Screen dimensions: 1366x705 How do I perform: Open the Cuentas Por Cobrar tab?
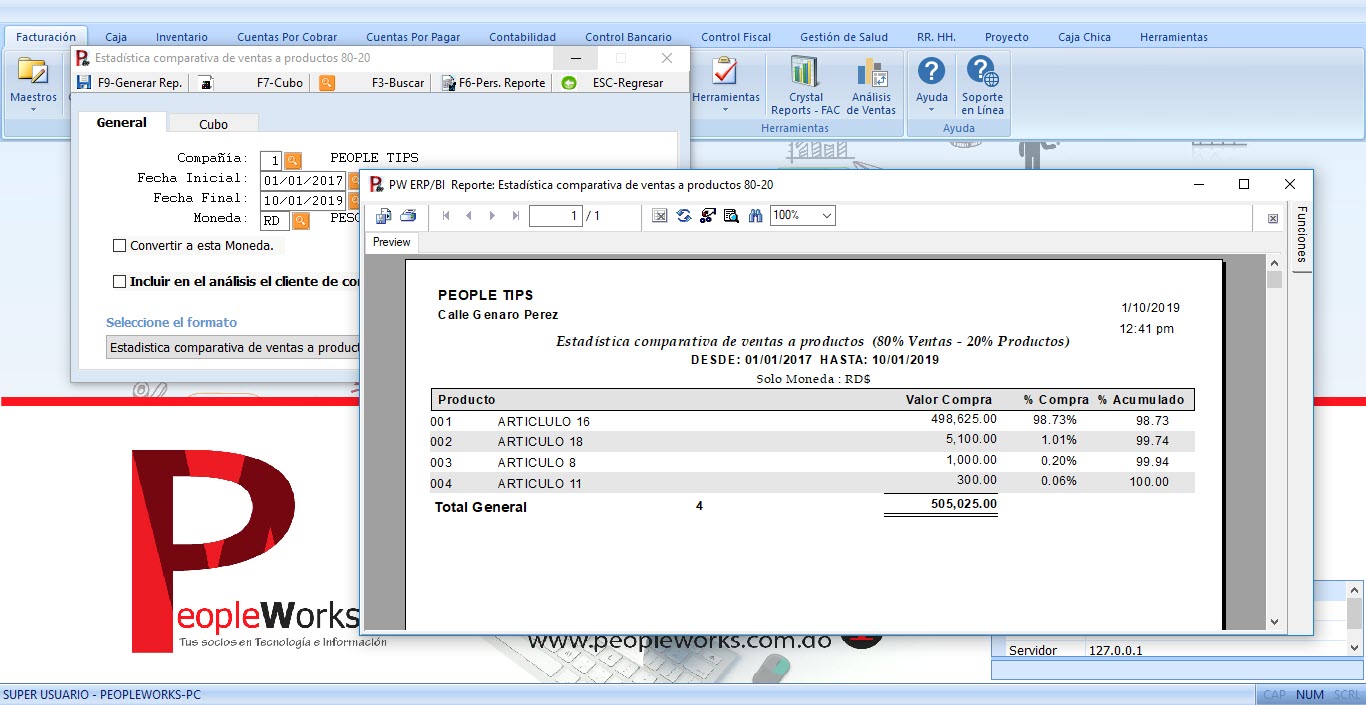[x=287, y=37]
